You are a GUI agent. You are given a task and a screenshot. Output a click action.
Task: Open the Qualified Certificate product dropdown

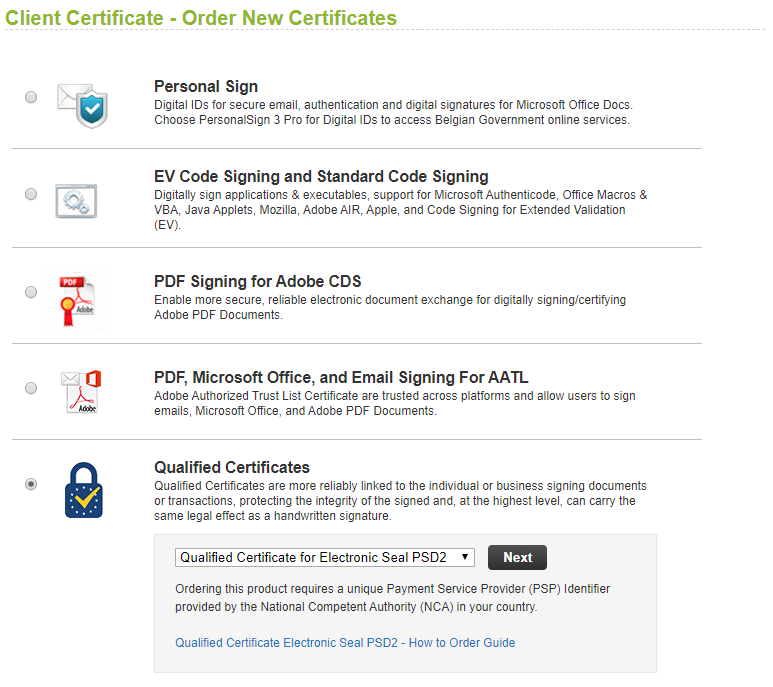click(324, 558)
